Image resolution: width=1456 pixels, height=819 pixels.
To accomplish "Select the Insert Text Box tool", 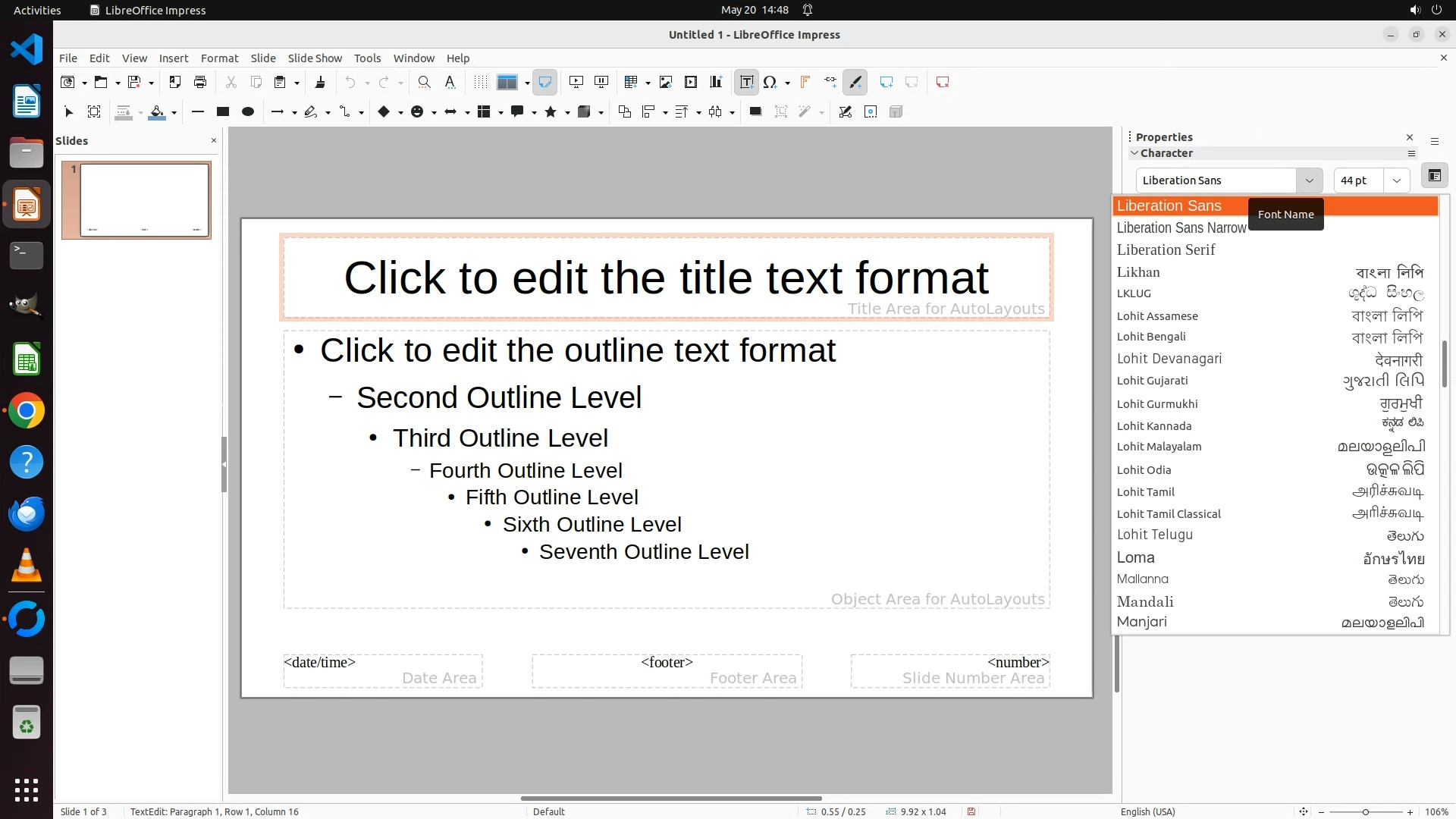I will coord(746,82).
